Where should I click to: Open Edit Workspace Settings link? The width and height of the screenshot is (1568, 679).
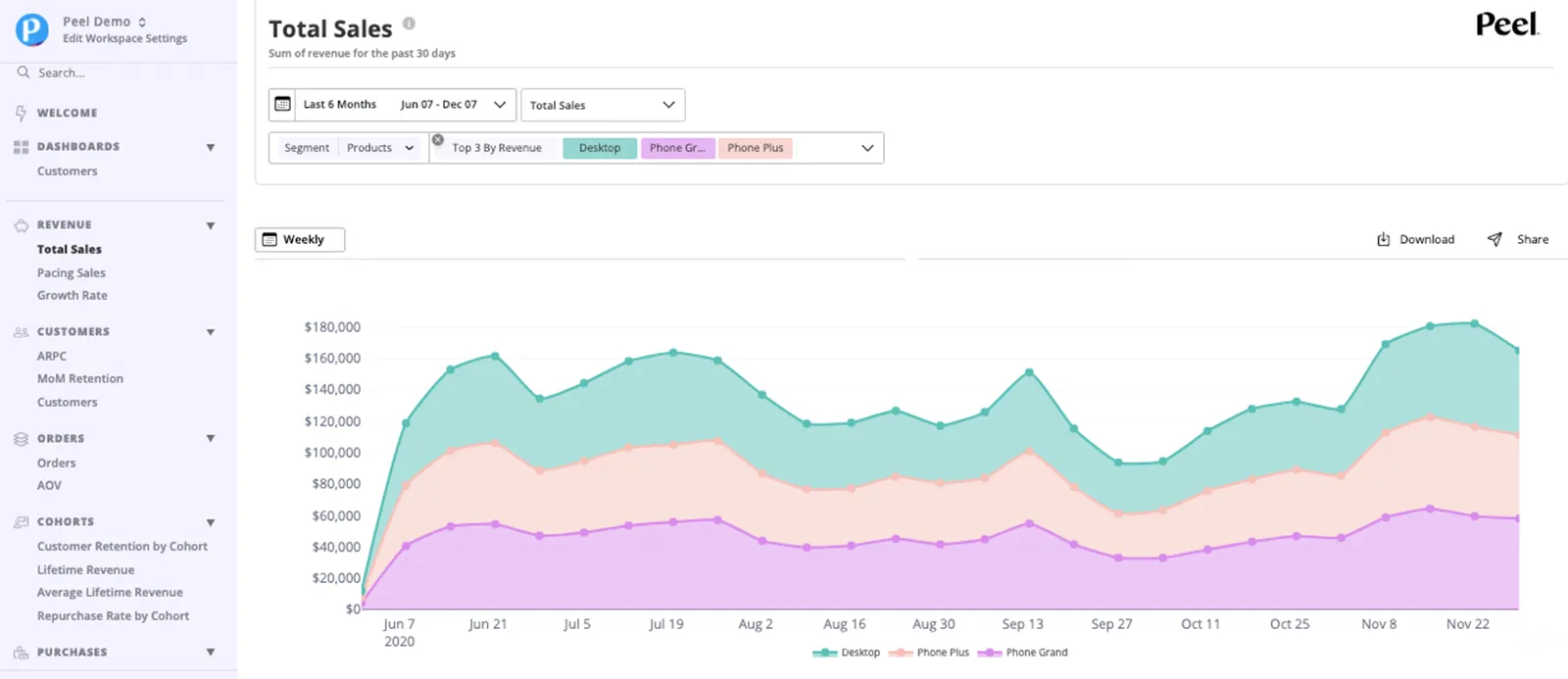124,39
